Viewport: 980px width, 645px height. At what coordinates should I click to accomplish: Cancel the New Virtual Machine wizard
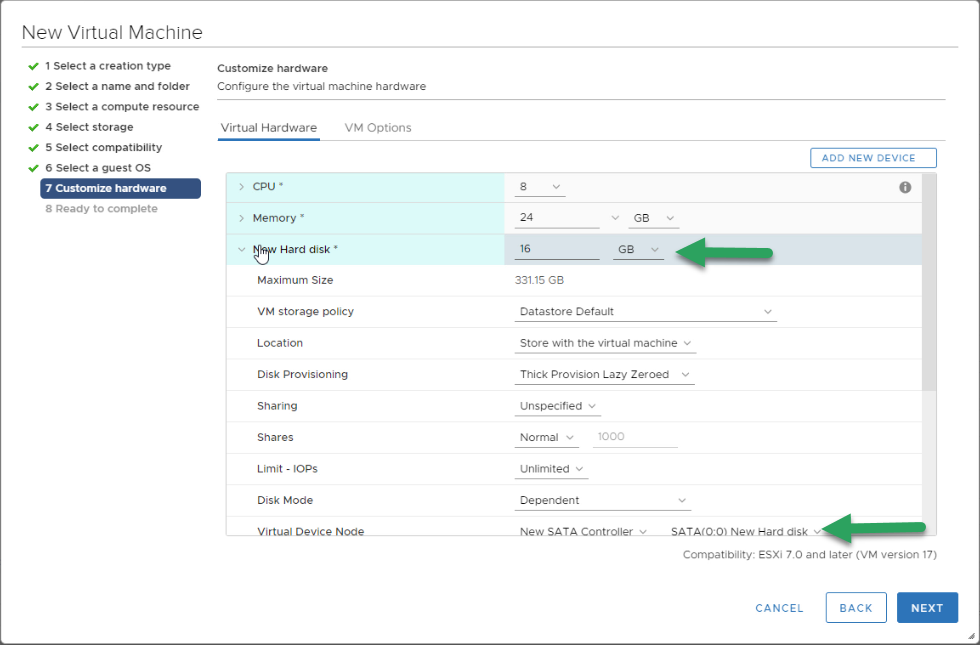click(x=779, y=608)
